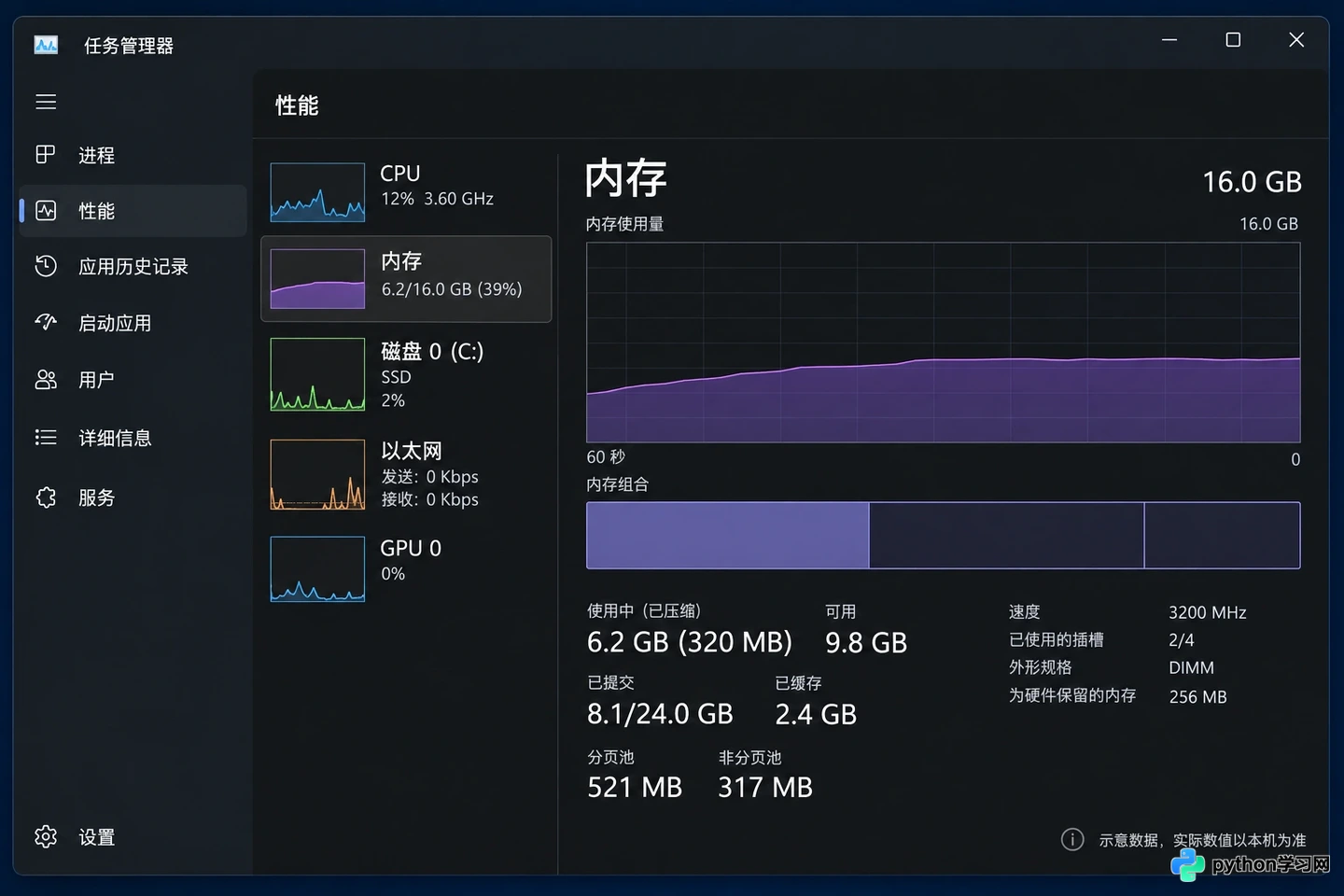Click the 6.2 GB (320 MB) in-use value

(690, 642)
